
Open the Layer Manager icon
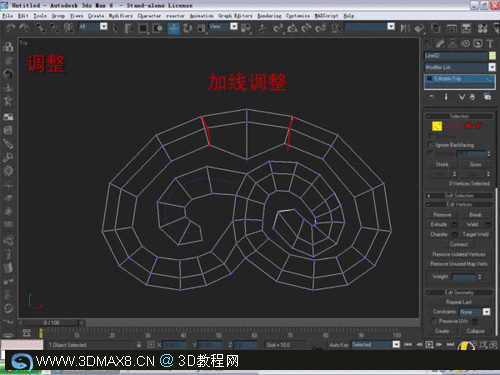coord(436,28)
